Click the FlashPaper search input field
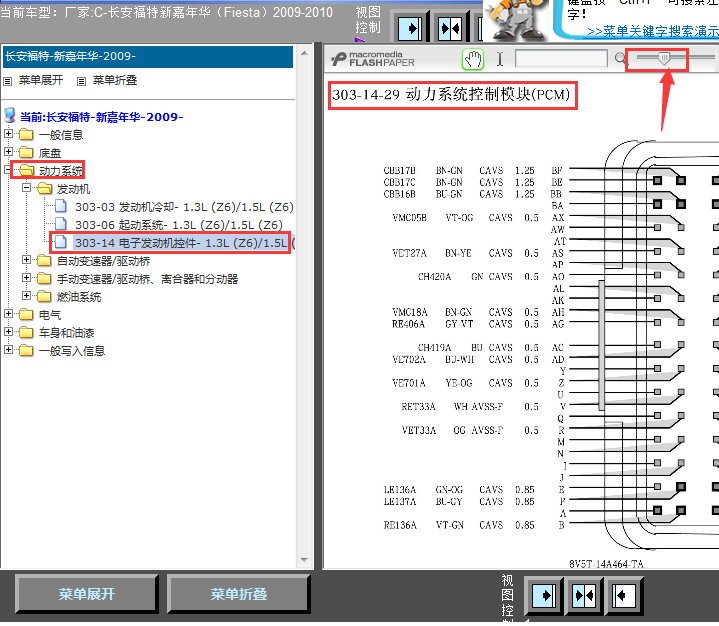719x626 pixels. click(x=561, y=59)
